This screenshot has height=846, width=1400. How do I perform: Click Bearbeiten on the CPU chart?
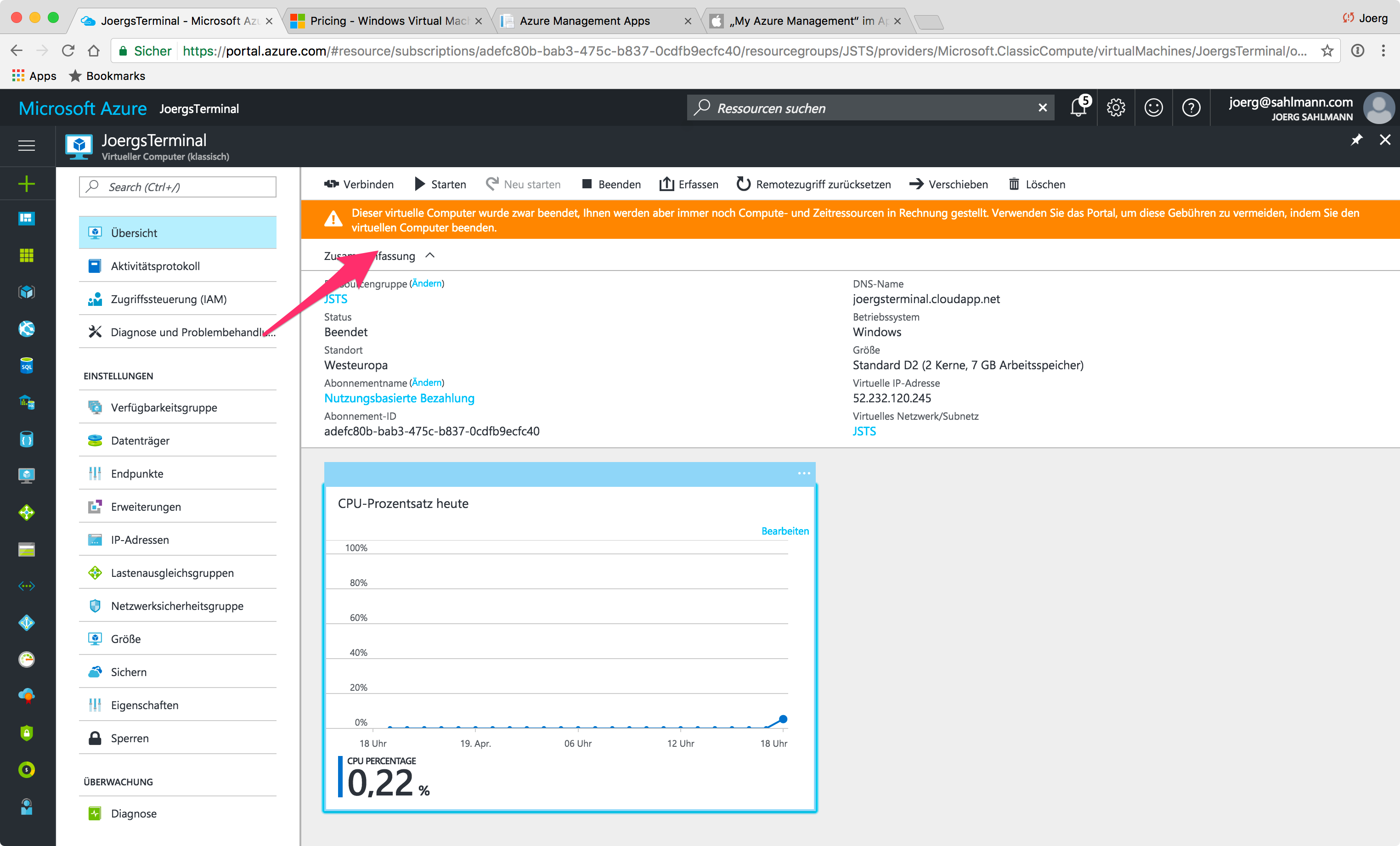pos(785,530)
